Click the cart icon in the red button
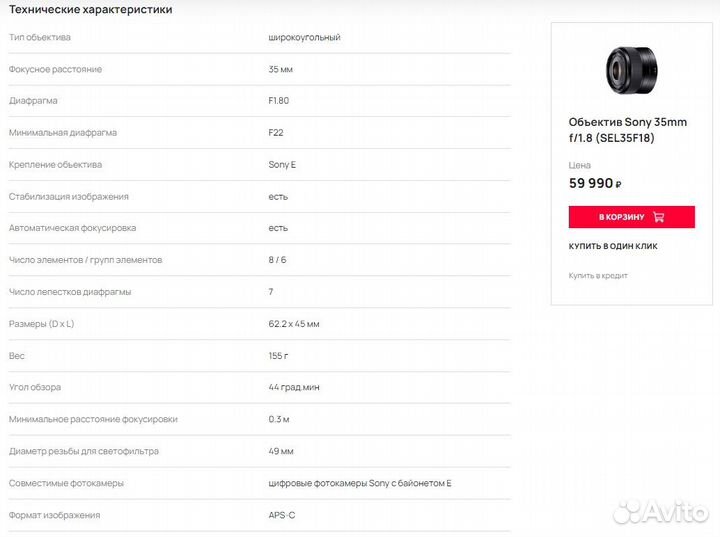This screenshot has width=720, height=537. pyautogui.click(x=658, y=217)
